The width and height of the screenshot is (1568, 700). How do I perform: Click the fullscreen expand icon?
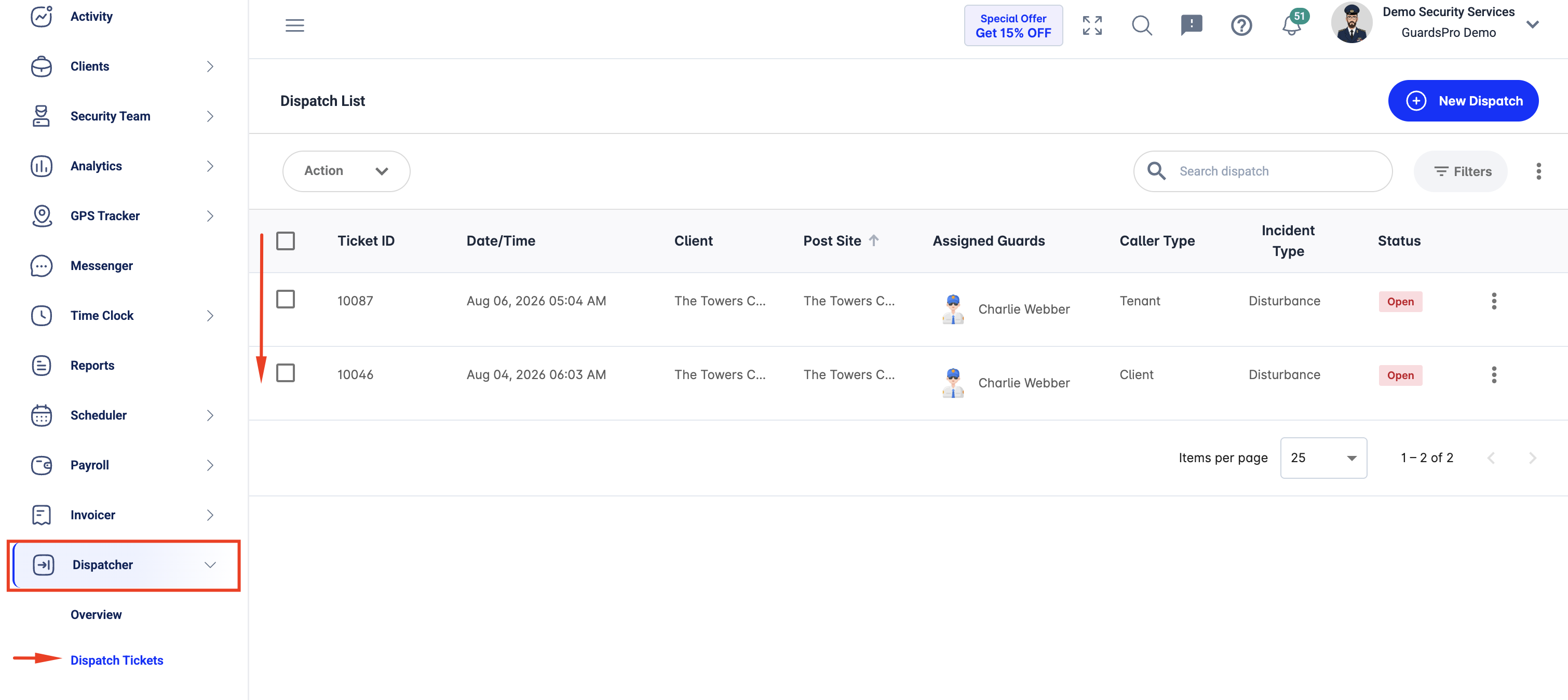1092,25
